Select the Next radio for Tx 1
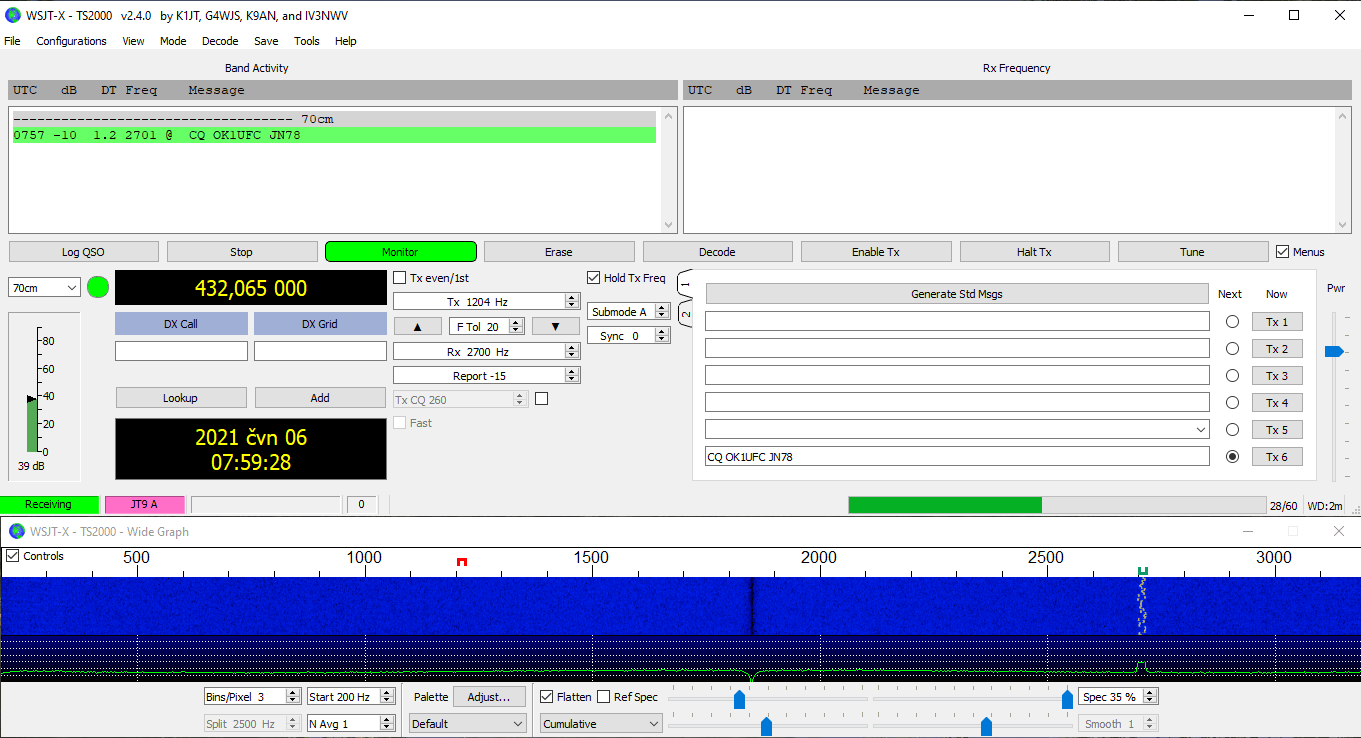Image resolution: width=1361 pixels, height=738 pixels. 1232,322
